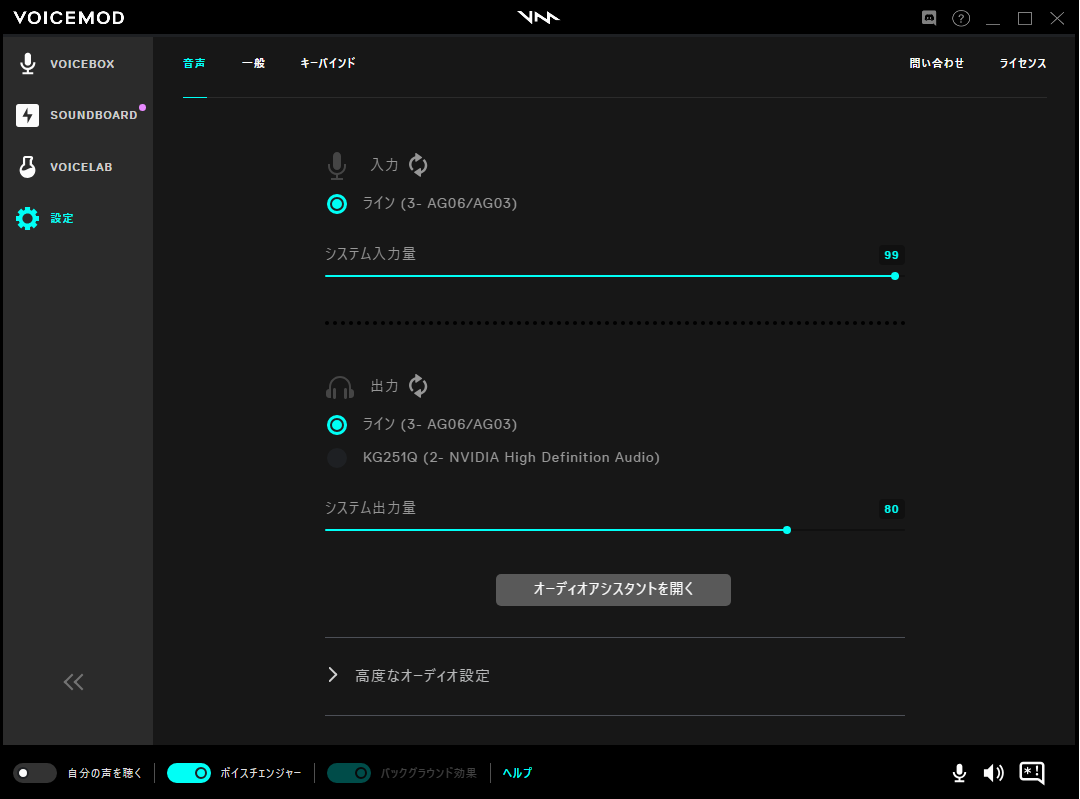Toggle the バックグラウンド効果 switch
This screenshot has height=799, width=1080.
349,773
